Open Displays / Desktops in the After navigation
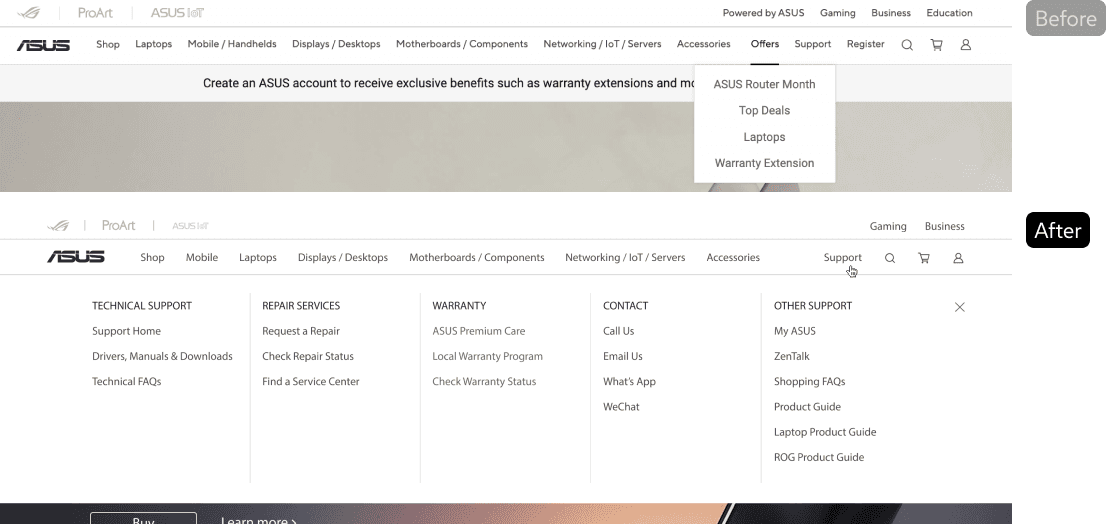1106x524 pixels. coord(343,257)
